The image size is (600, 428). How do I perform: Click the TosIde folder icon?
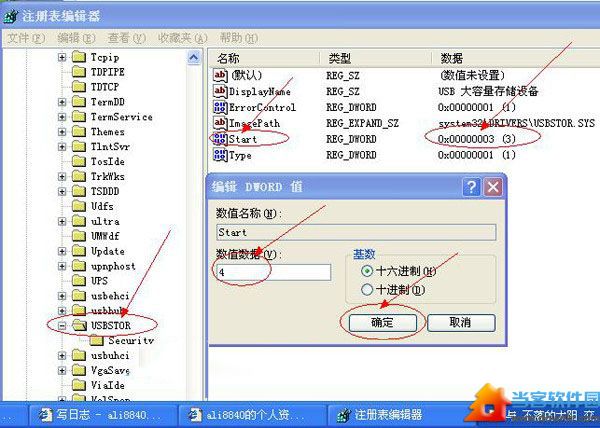79,161
